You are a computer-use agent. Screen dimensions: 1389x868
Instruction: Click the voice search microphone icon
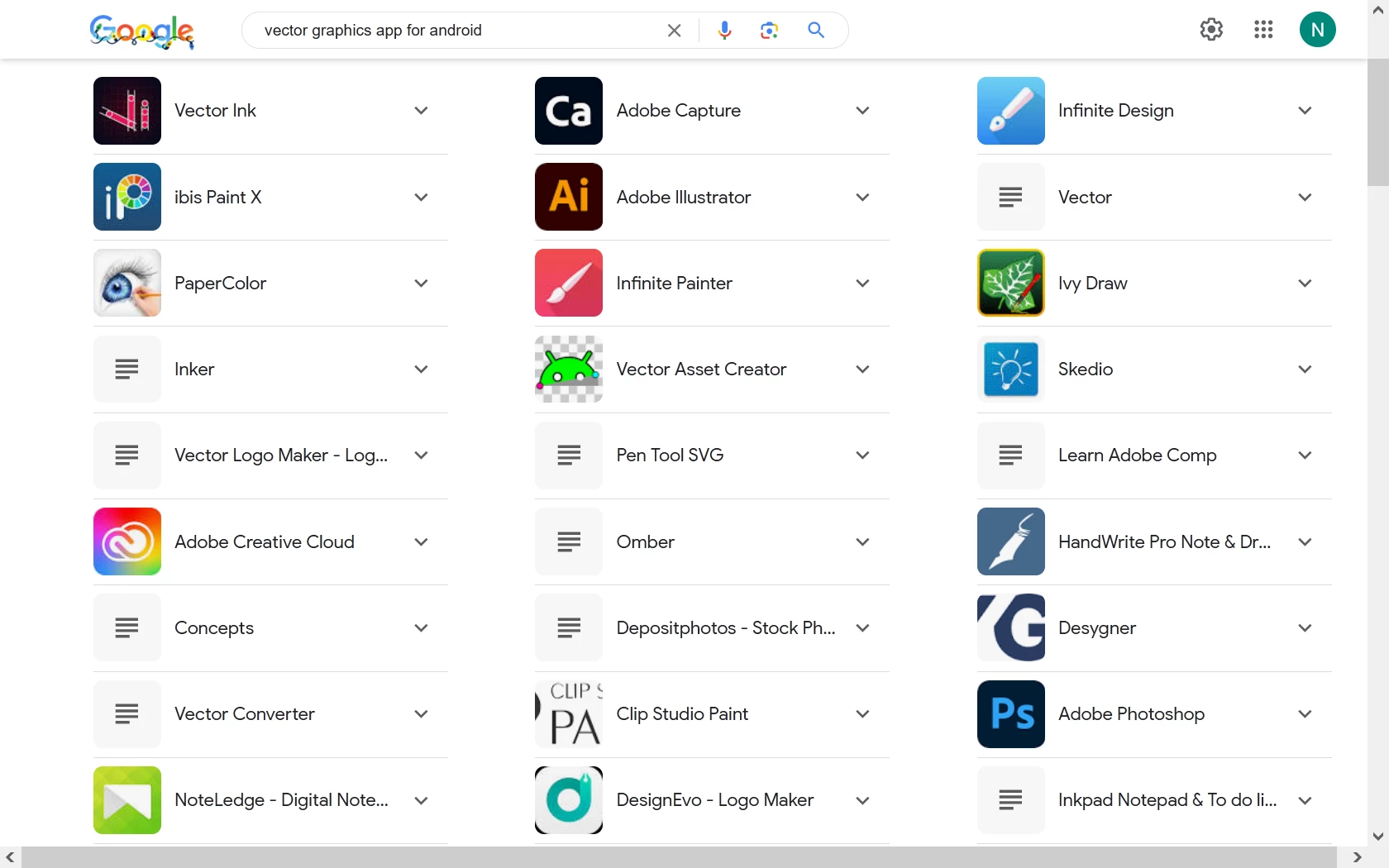(x=724, y=31)
